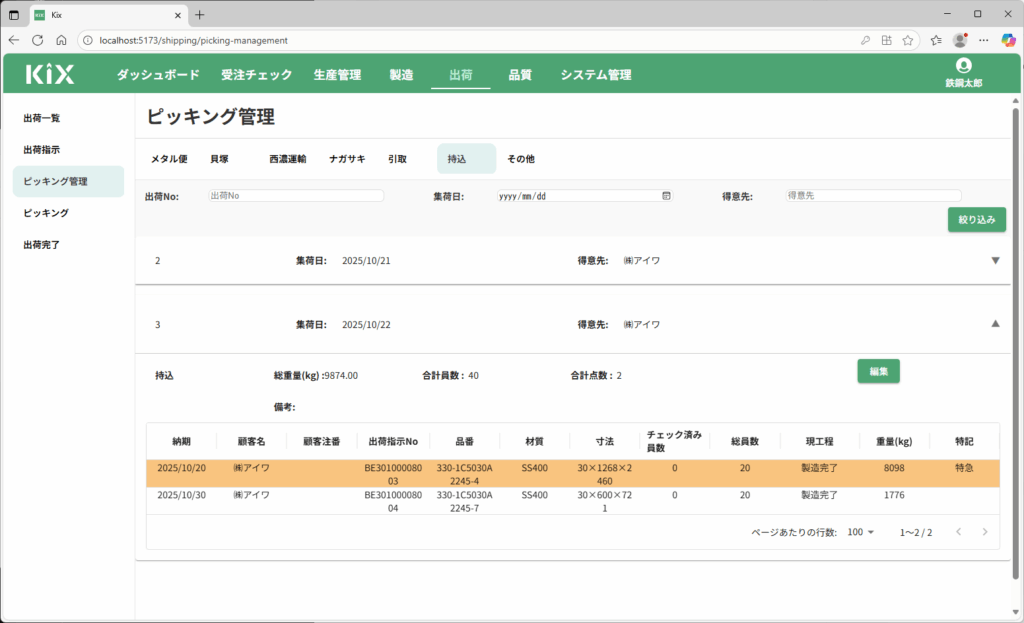Expand shipment row 2 details
1024x623 pixels.
[x=994, y=261]
